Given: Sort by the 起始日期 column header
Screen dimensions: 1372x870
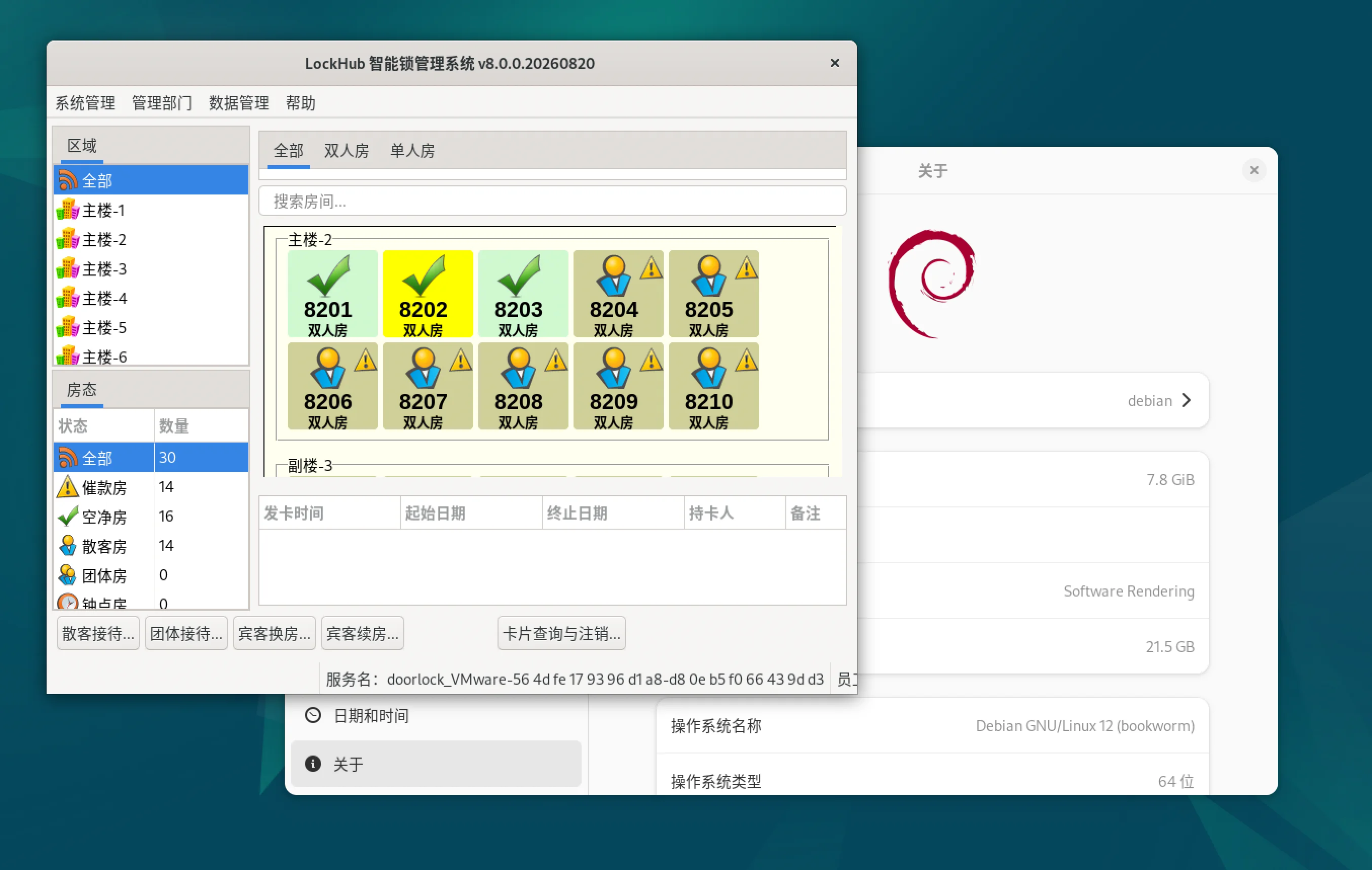Looking at the screenshot, I should [x=472, y=513].
